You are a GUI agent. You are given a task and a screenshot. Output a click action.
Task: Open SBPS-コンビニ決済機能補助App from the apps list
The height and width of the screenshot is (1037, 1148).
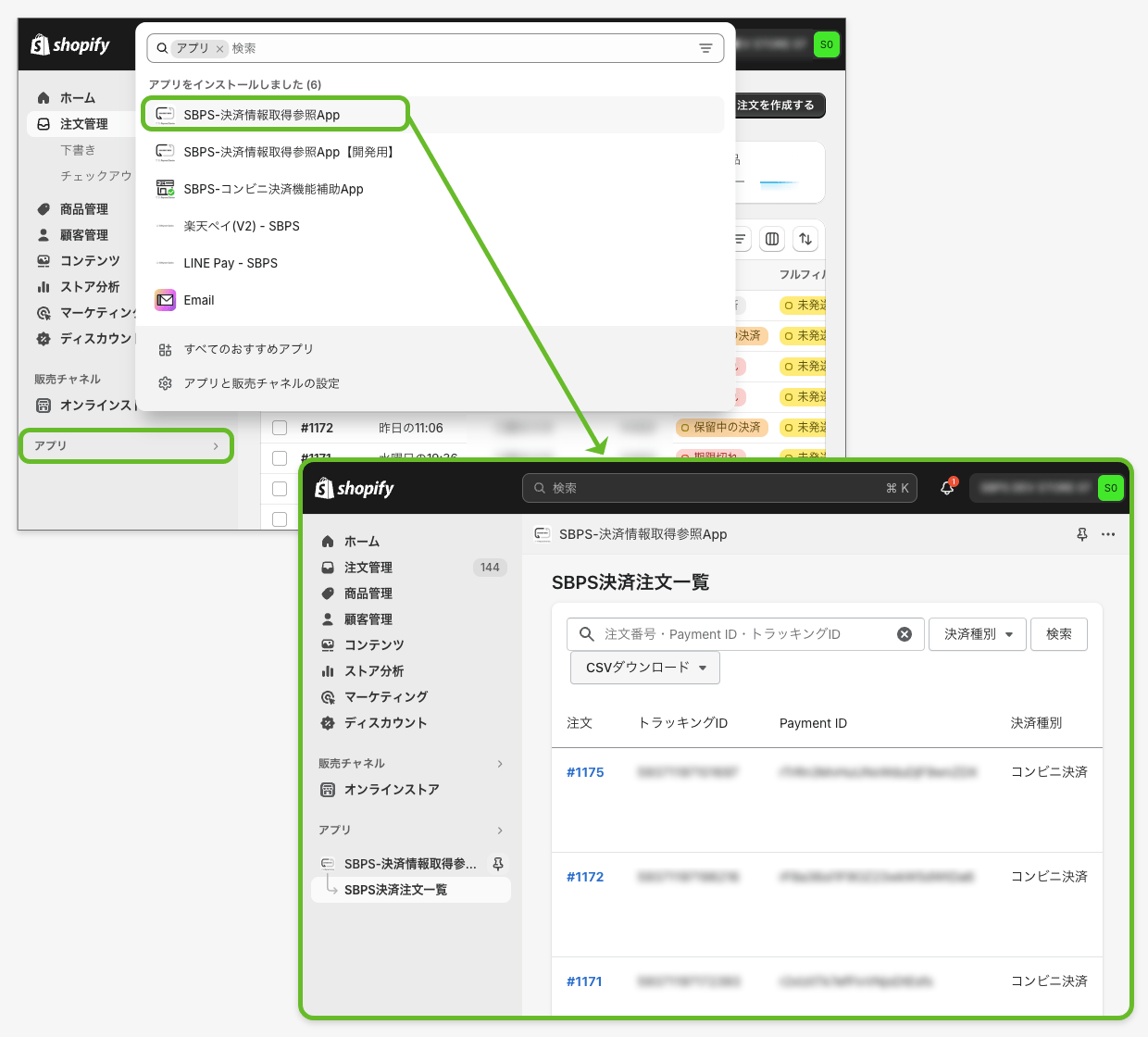point(433,189)
